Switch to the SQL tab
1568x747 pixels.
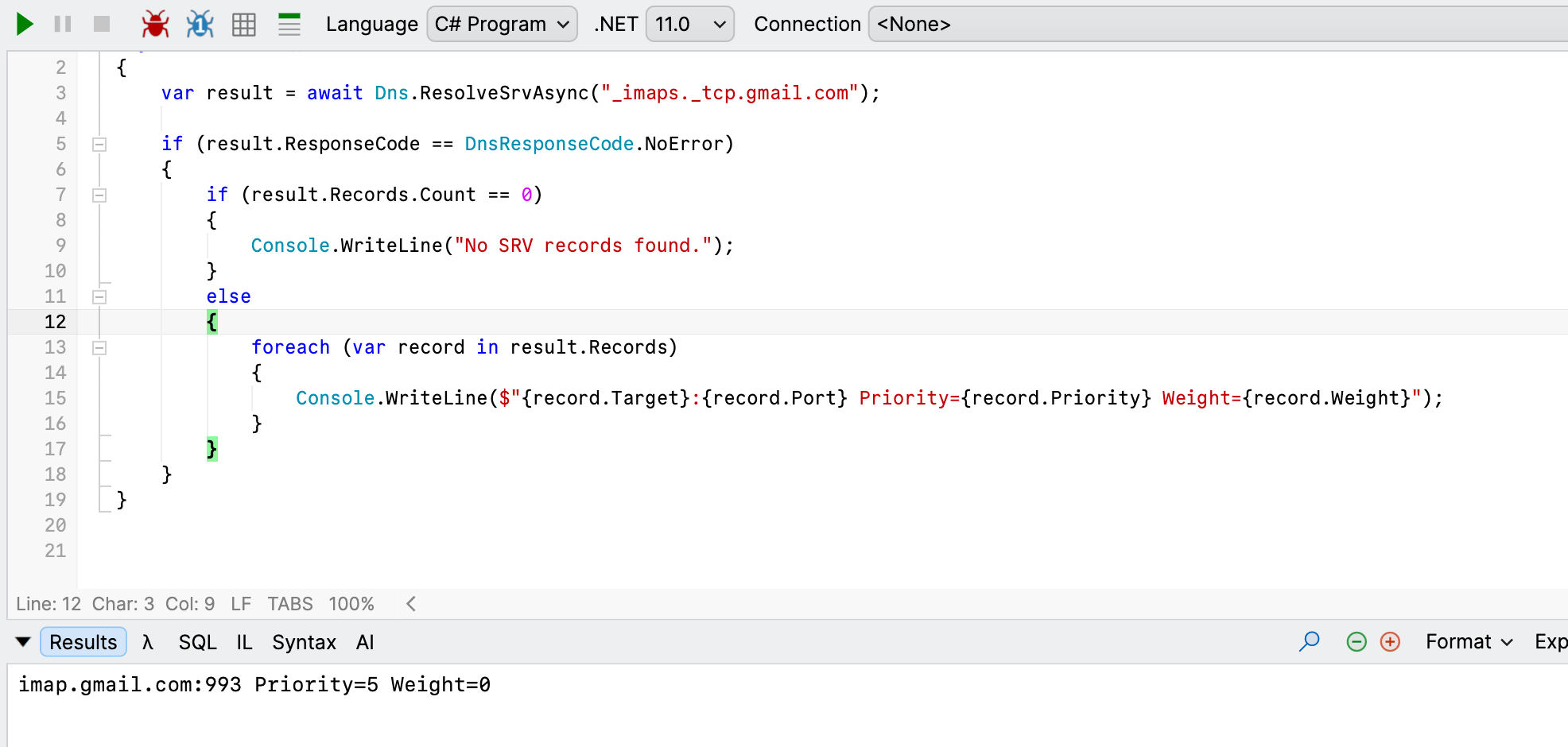[197, 642]
